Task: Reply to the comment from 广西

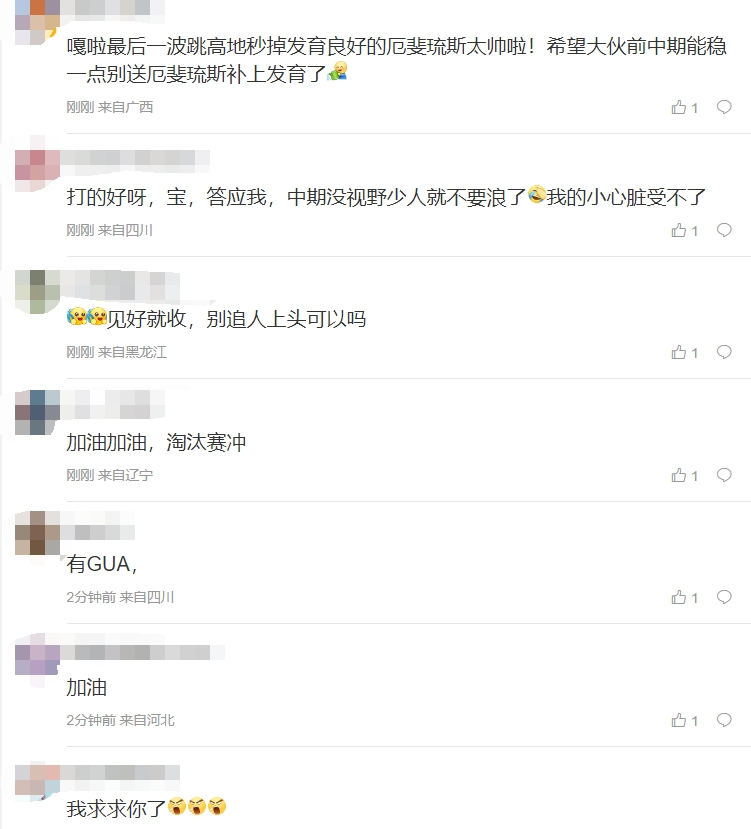Action: tap(724, 107)
